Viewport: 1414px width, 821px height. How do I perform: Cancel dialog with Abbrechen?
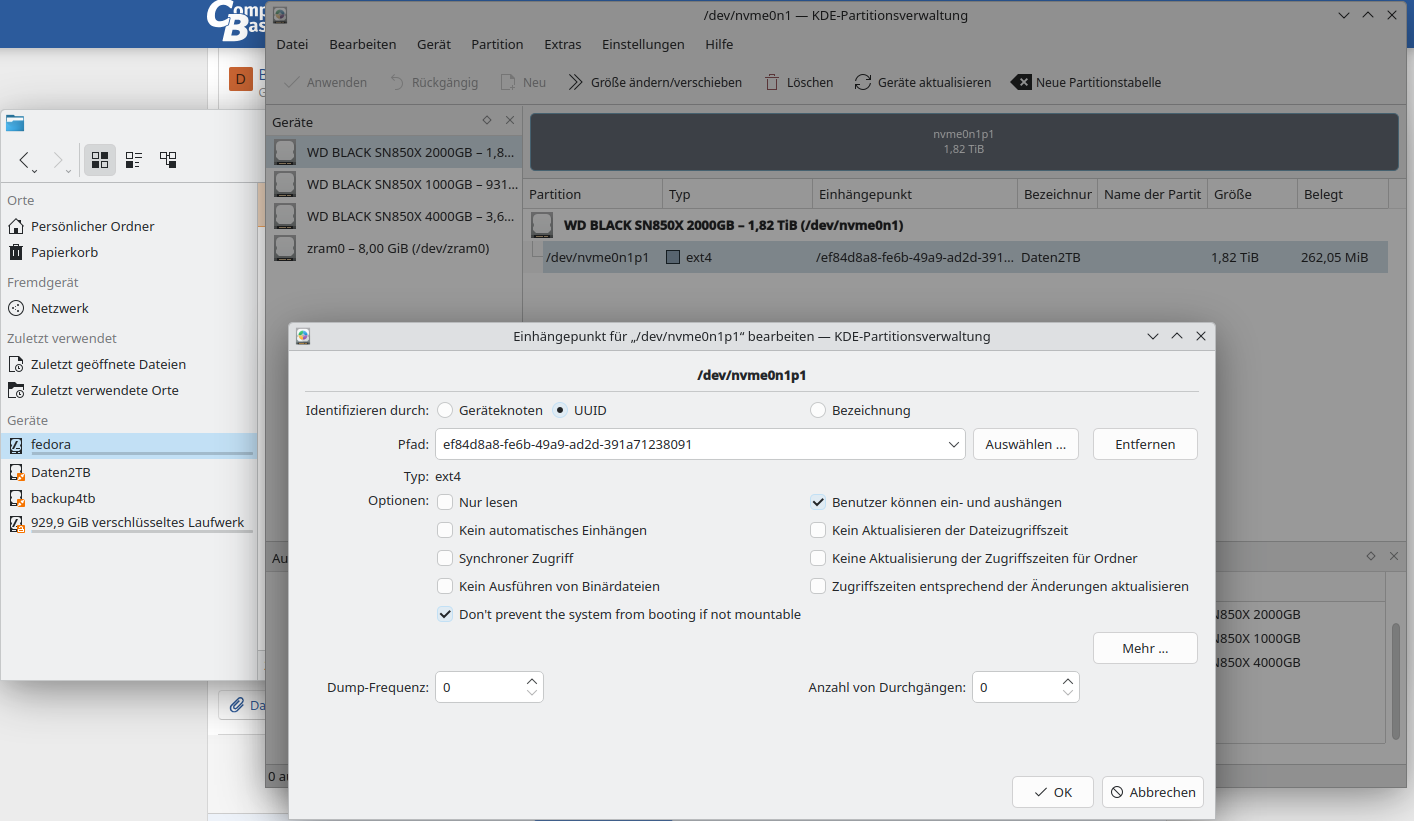(x=1152, y=792)
